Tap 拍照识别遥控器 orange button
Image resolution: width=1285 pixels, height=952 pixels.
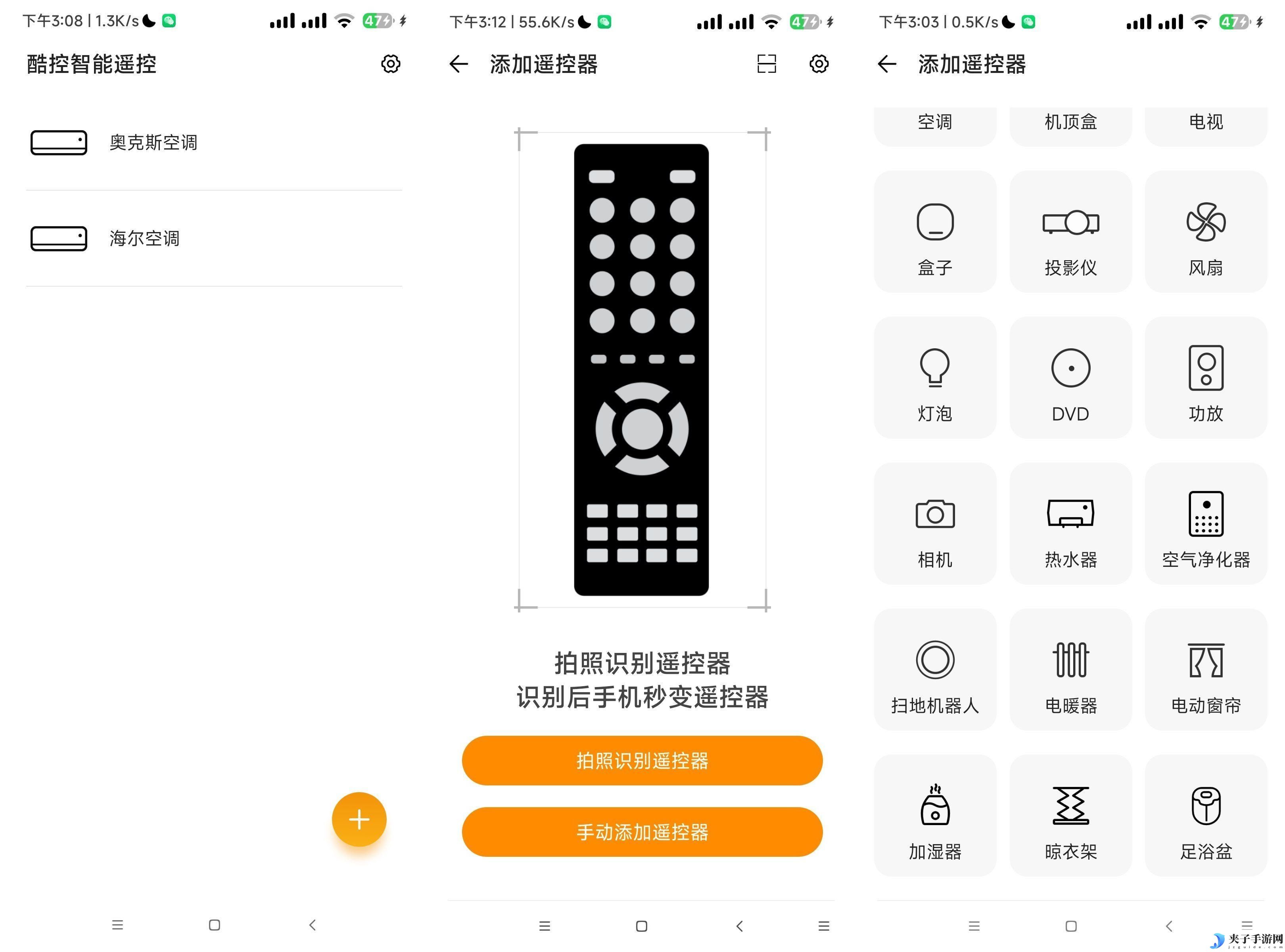[641, 760]
